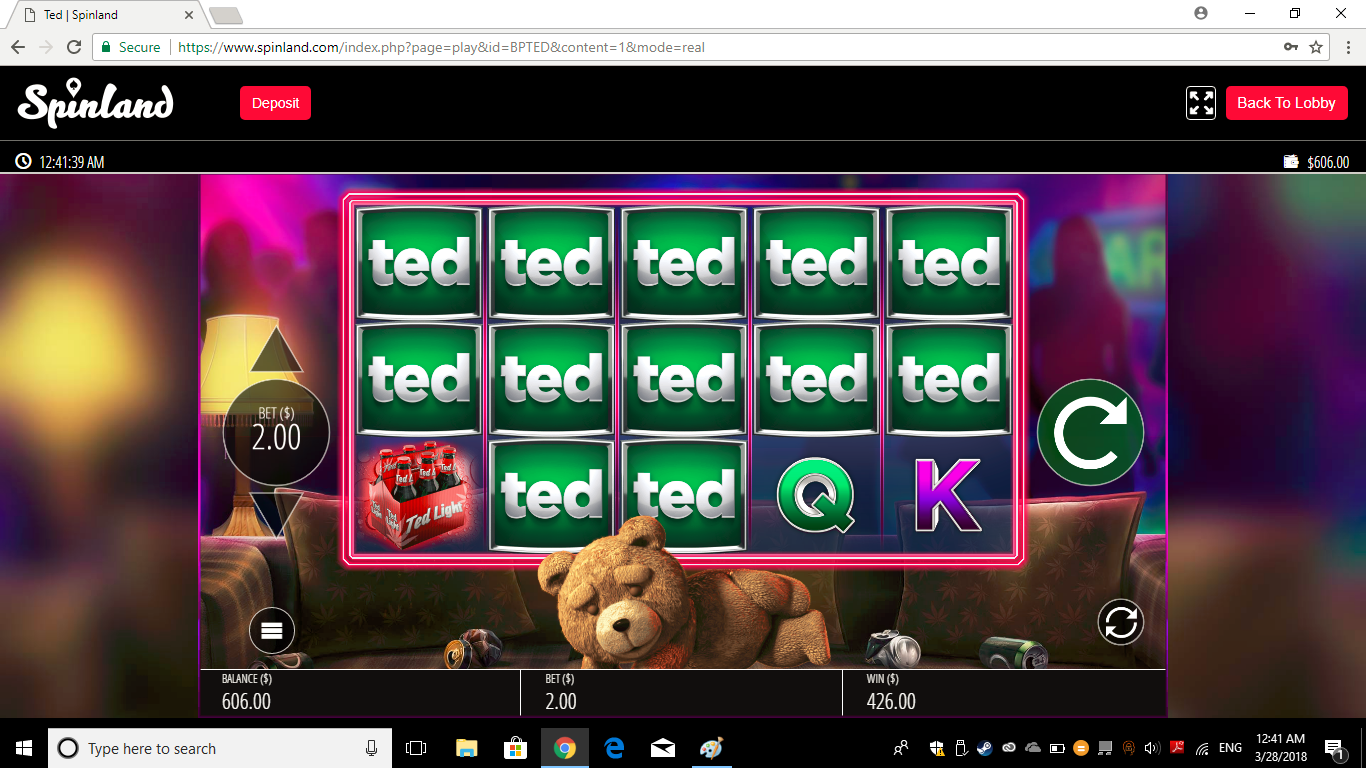
Task: Click the Cortana microphone icon
Action: click(x=372, y=748)
